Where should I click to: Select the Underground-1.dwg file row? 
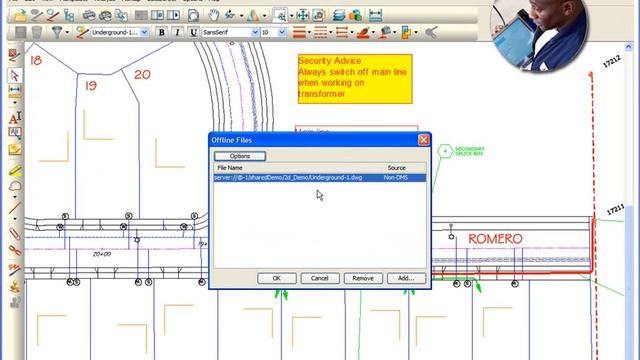[x=320, y=178]
